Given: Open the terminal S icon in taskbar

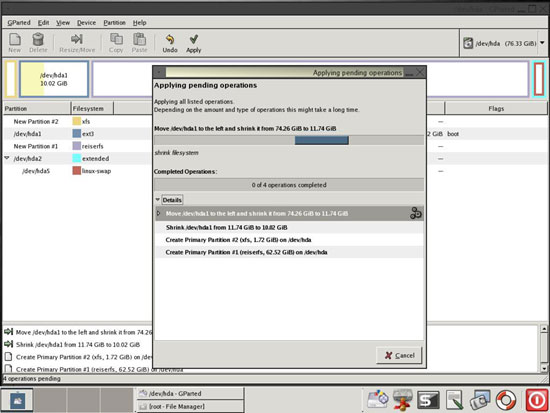Looking at the screenshot, I should pyautogui.click(x=428, y=400).
